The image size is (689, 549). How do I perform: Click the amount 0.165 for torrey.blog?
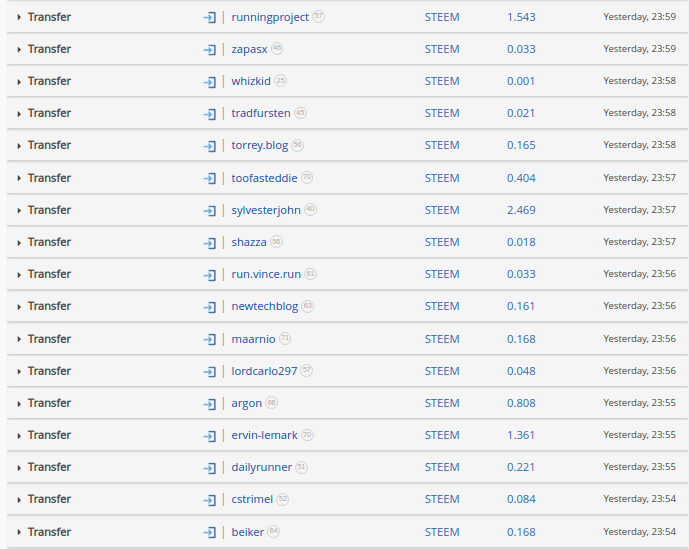point(521,145)
